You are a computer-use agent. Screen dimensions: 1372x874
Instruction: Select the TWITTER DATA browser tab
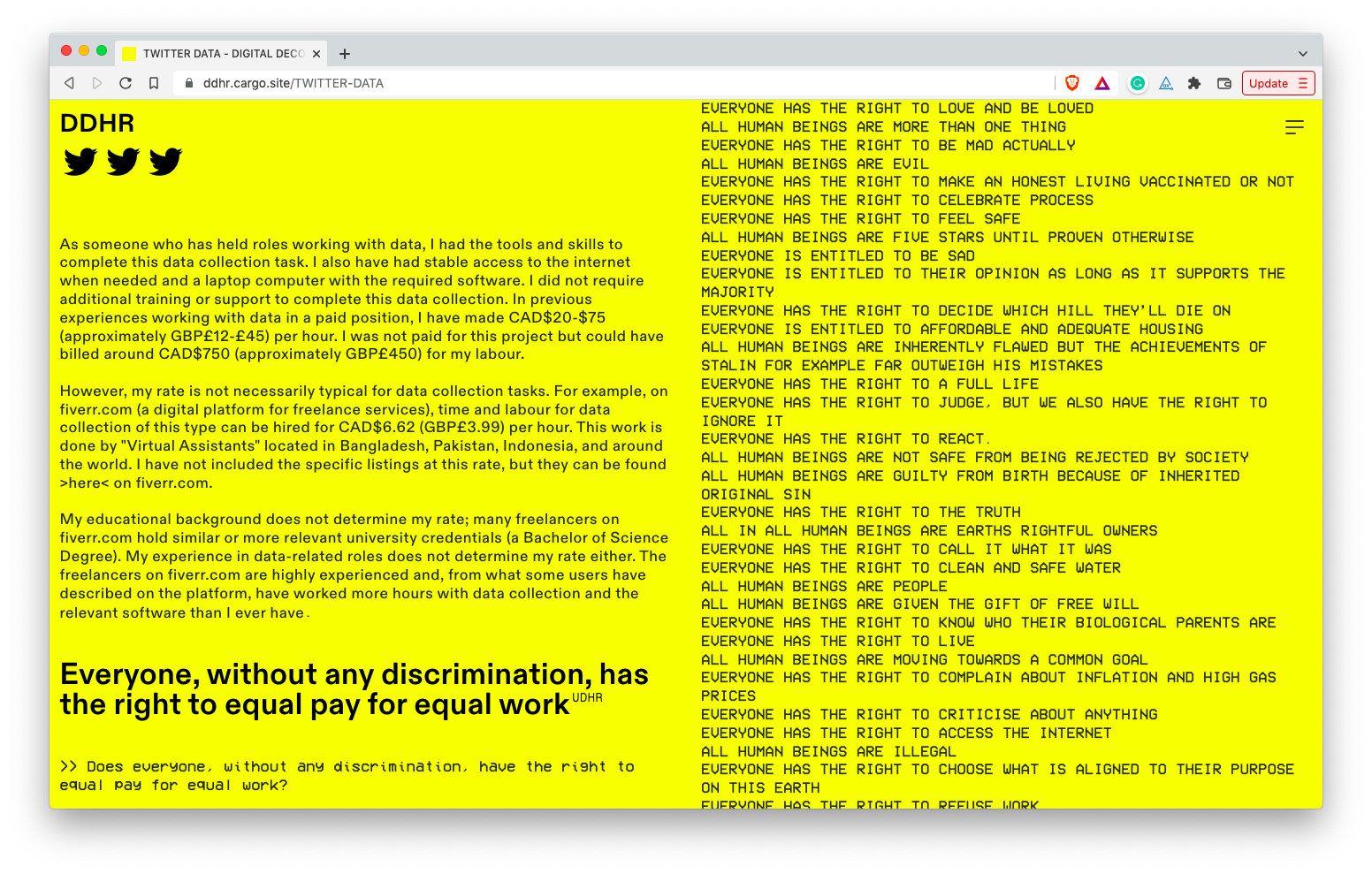(x=221, y=54)
